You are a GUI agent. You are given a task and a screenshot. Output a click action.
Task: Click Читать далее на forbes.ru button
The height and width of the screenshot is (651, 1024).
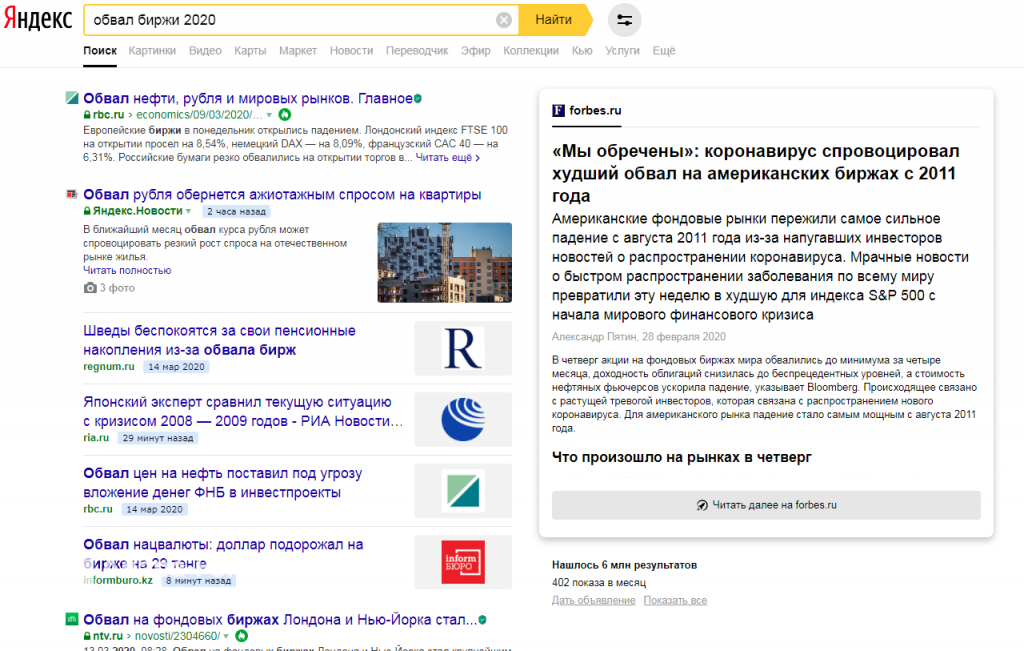[x=766, y=505]
